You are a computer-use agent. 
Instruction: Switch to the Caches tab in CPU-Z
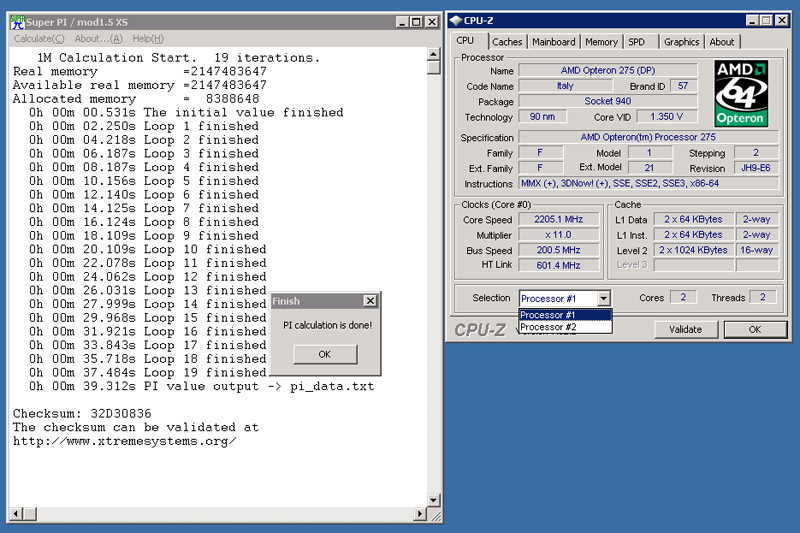click(x=507, y=42)
